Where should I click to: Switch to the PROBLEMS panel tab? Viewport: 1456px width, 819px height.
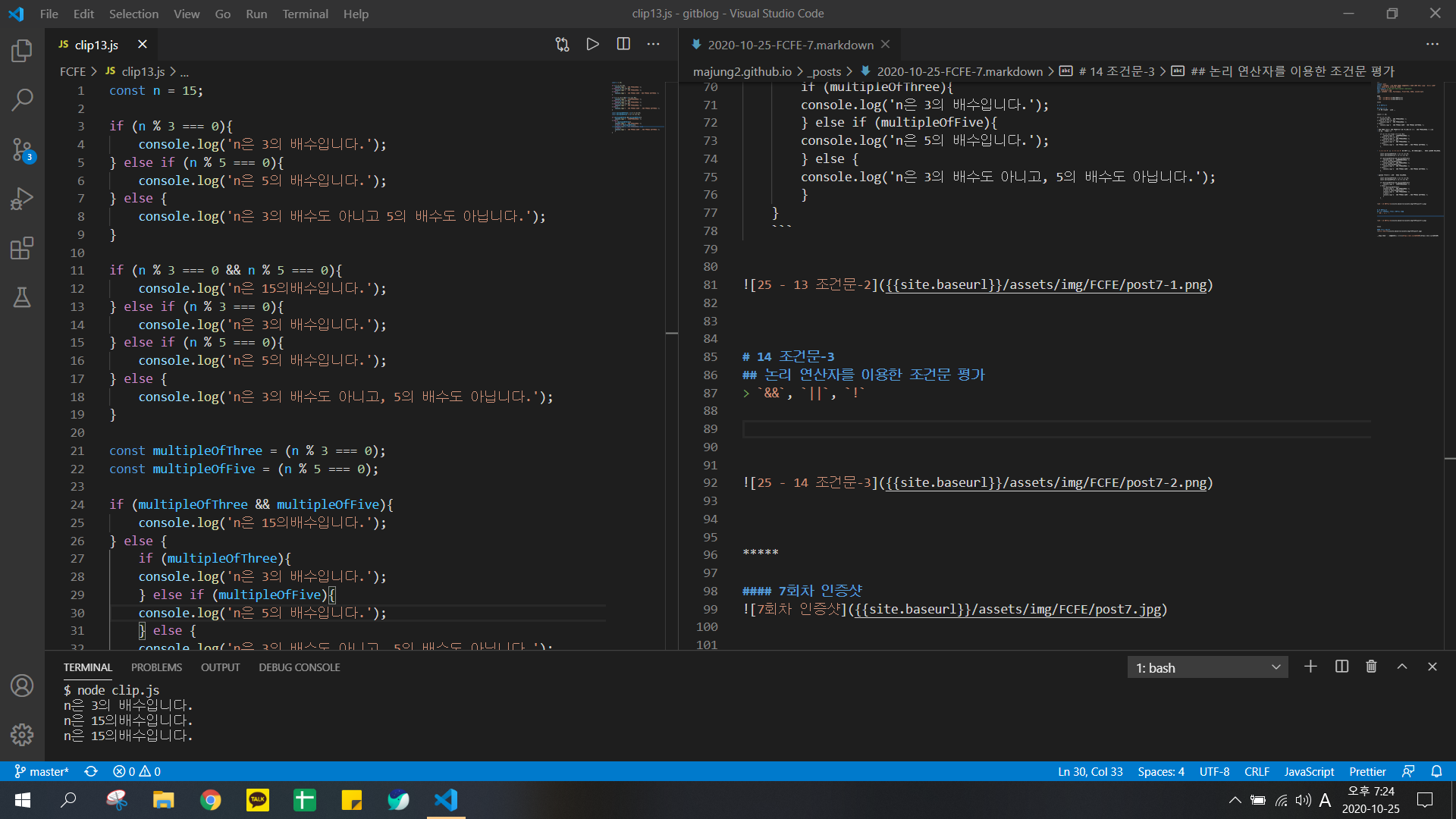(156, 667)
